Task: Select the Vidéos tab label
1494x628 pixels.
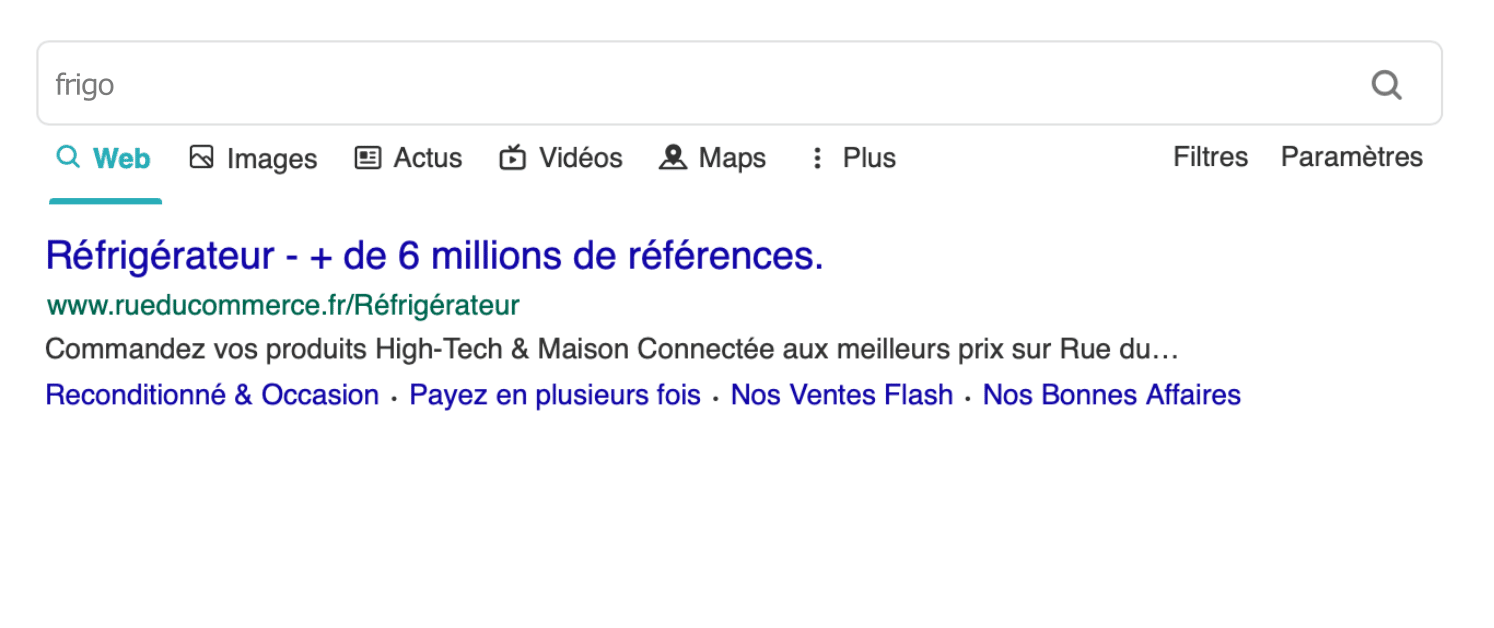Action: 581,157
